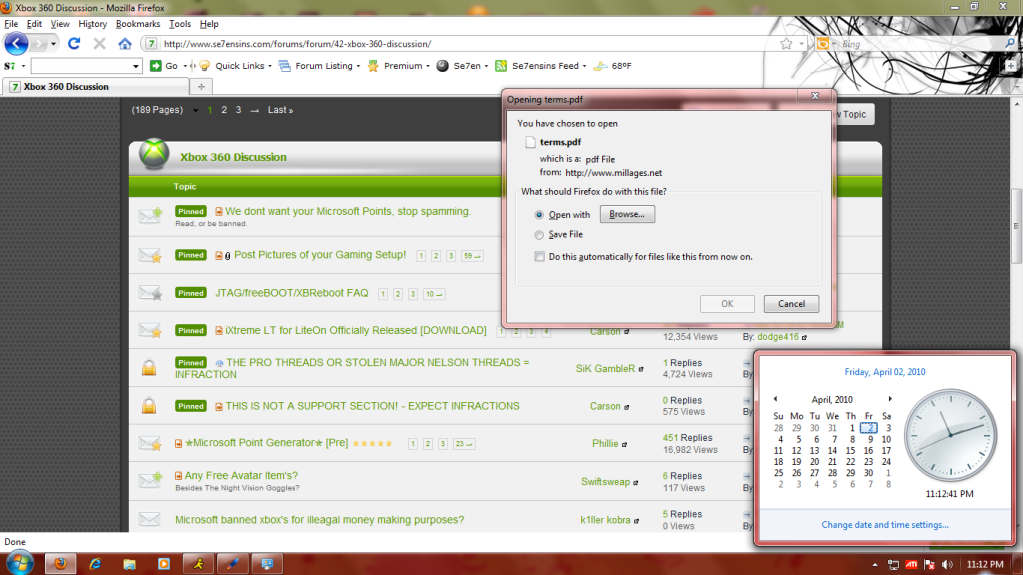Viewport: 1023px width, 575px height.
Task: Go to the Last page link
Action: pos(280,110)
